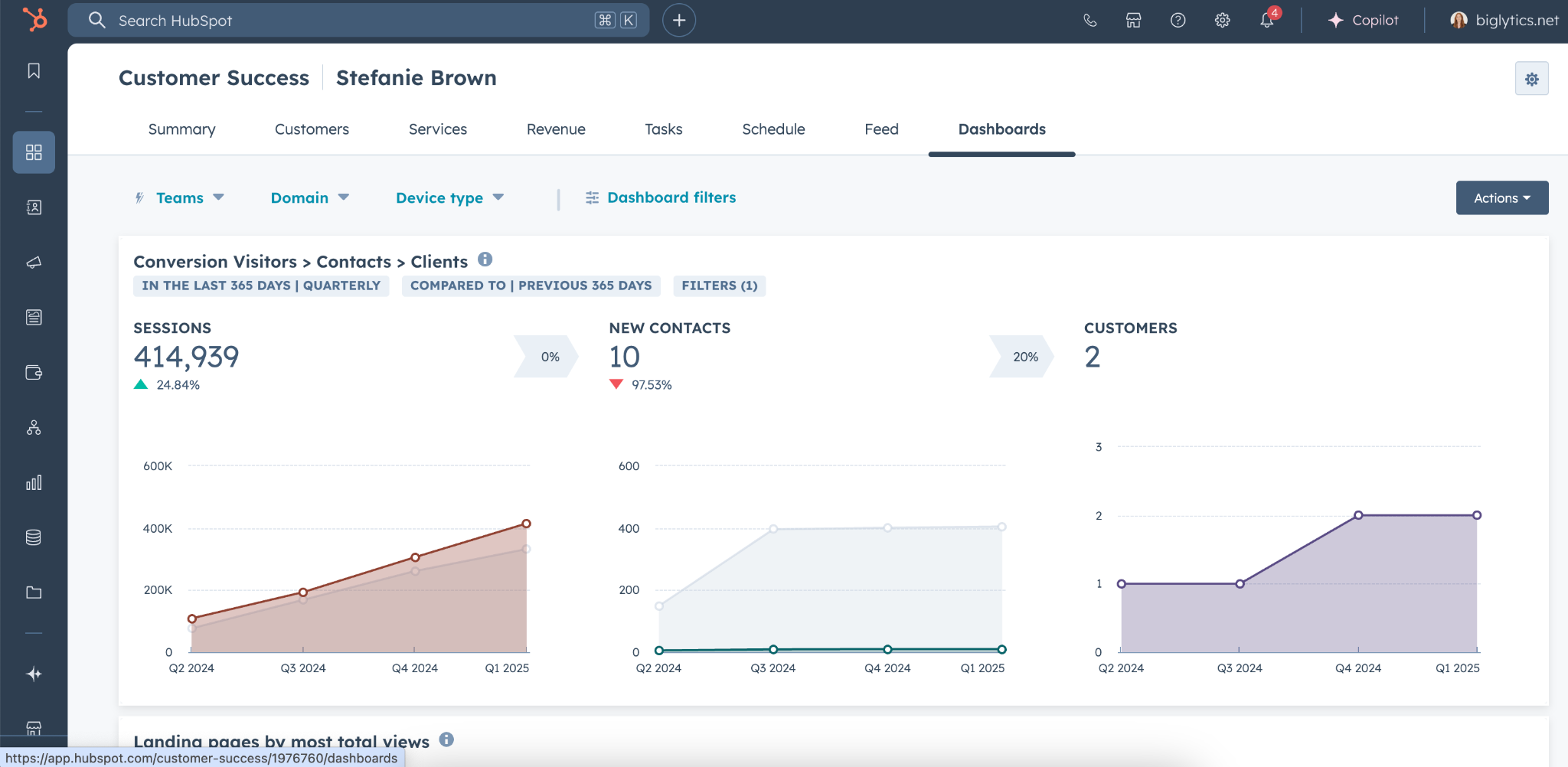Open Library folder sidebar icon
Viewport: 1568px width, 767px height.
pos(34,592)
